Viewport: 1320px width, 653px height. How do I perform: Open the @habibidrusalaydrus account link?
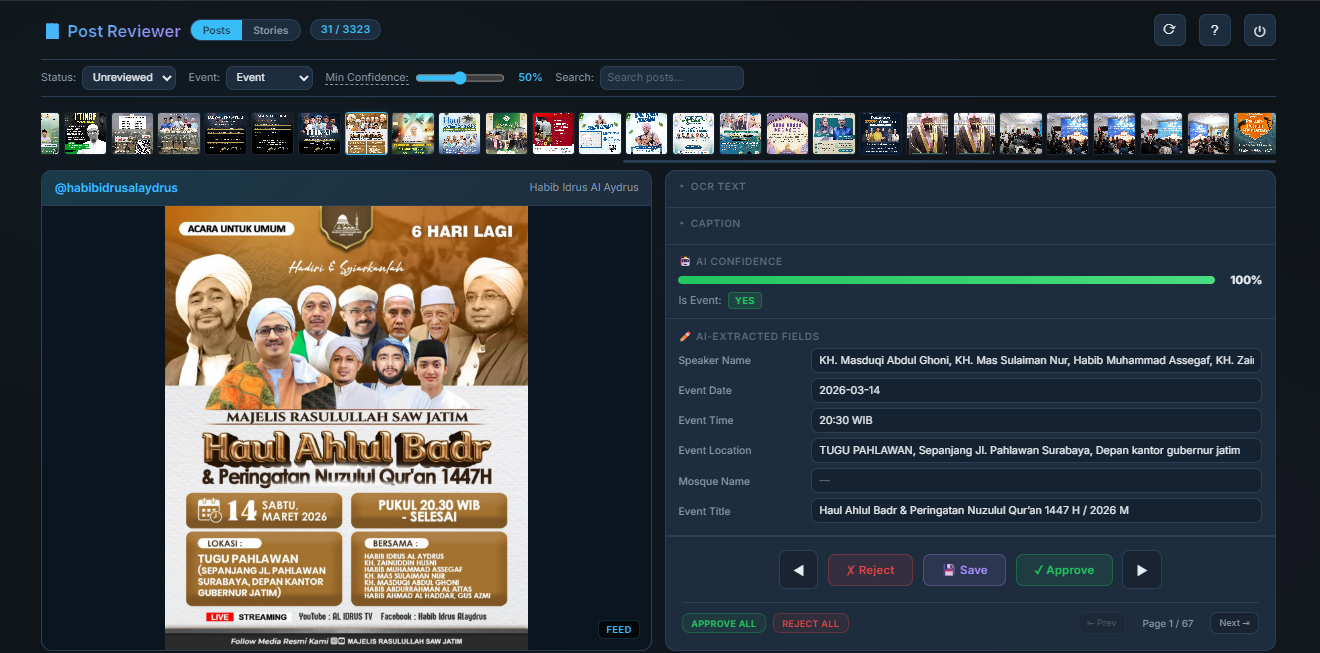(115, 188)
